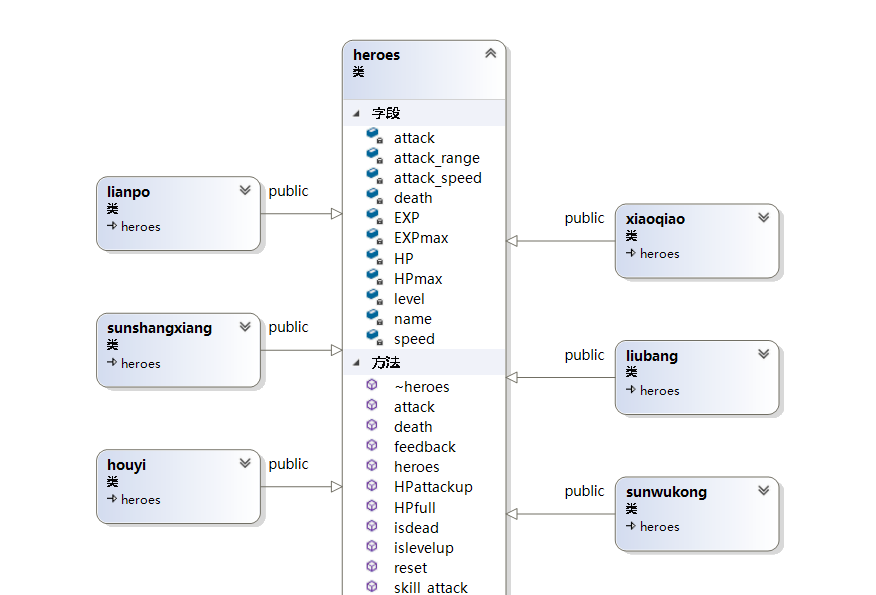The image size is (876, 595).
Task: Click the islevelup method icon
Action: tap(372, 546)
